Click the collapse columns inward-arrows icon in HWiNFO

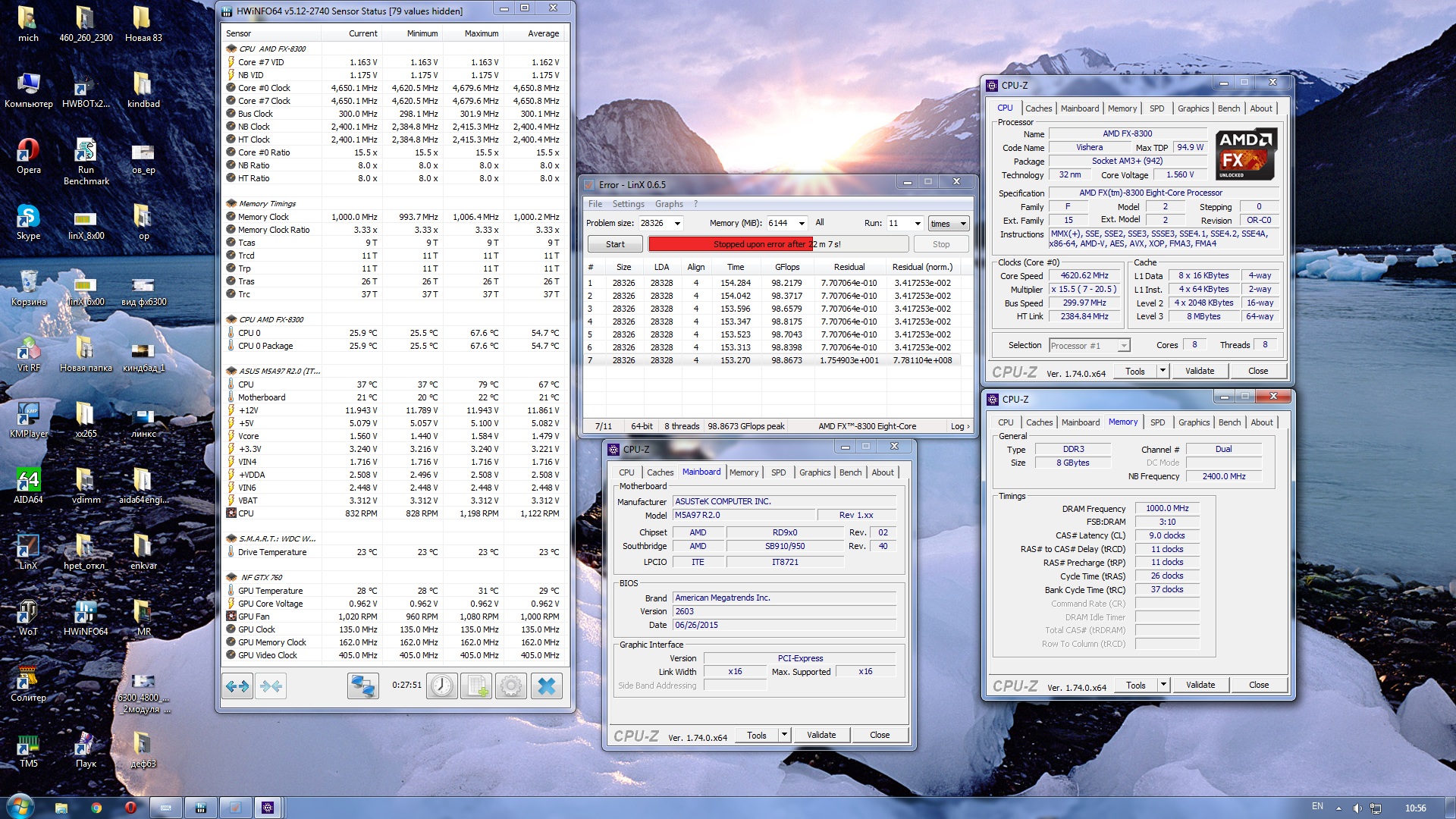(271, 686)
